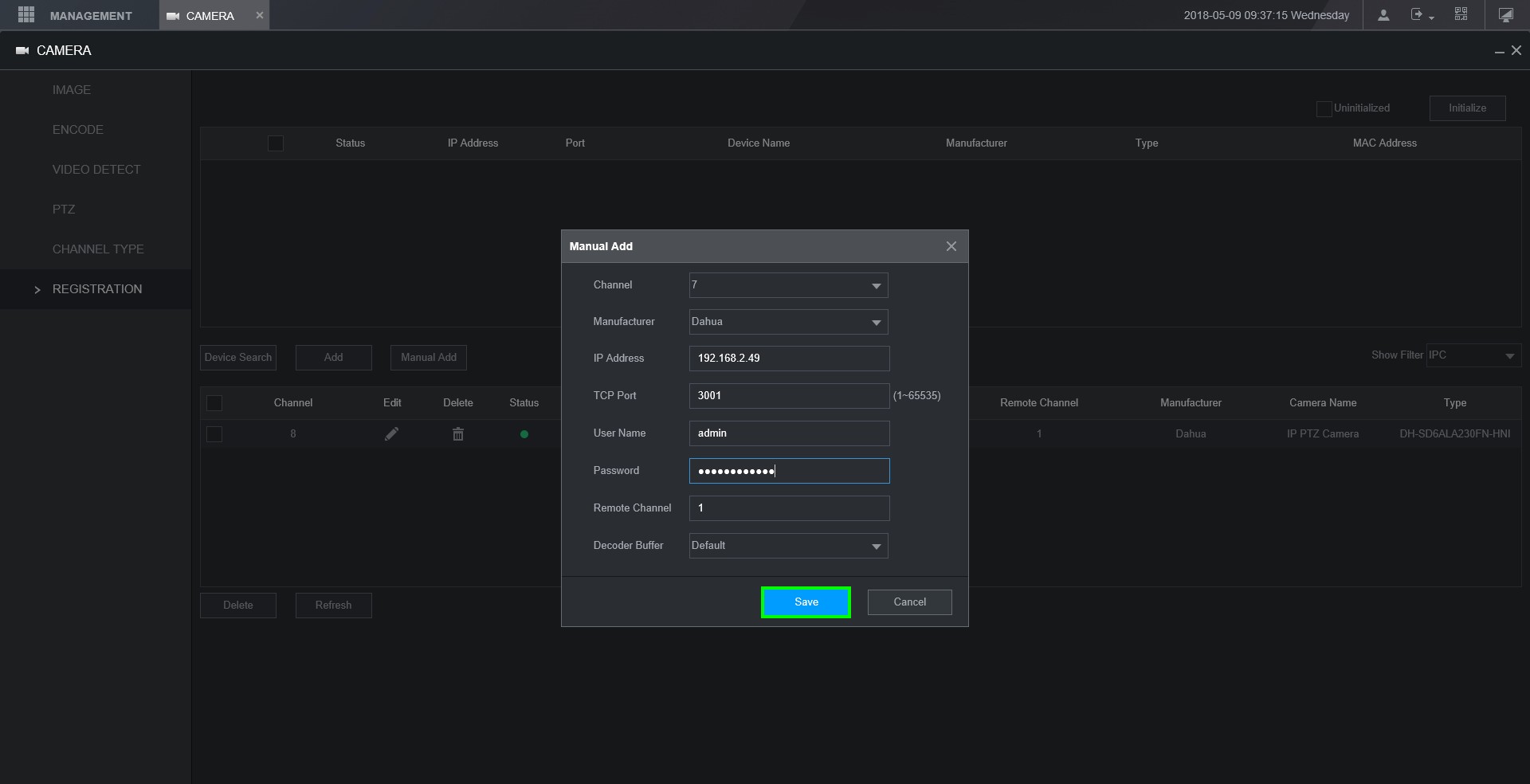
Task: Click the IP Address input field
Action: [x=789, y=359]
